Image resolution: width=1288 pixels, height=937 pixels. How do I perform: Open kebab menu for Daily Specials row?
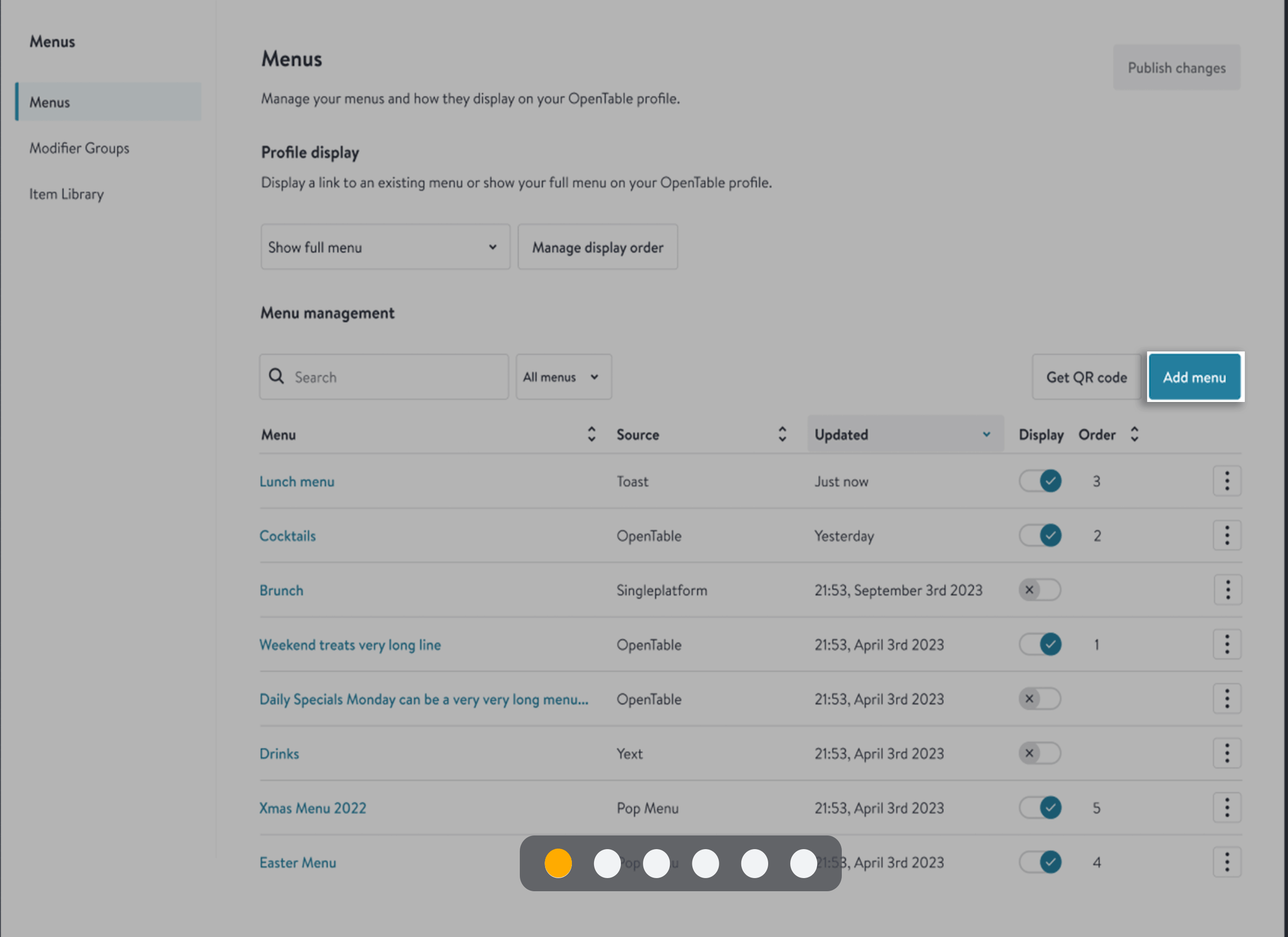(1226, 699)
